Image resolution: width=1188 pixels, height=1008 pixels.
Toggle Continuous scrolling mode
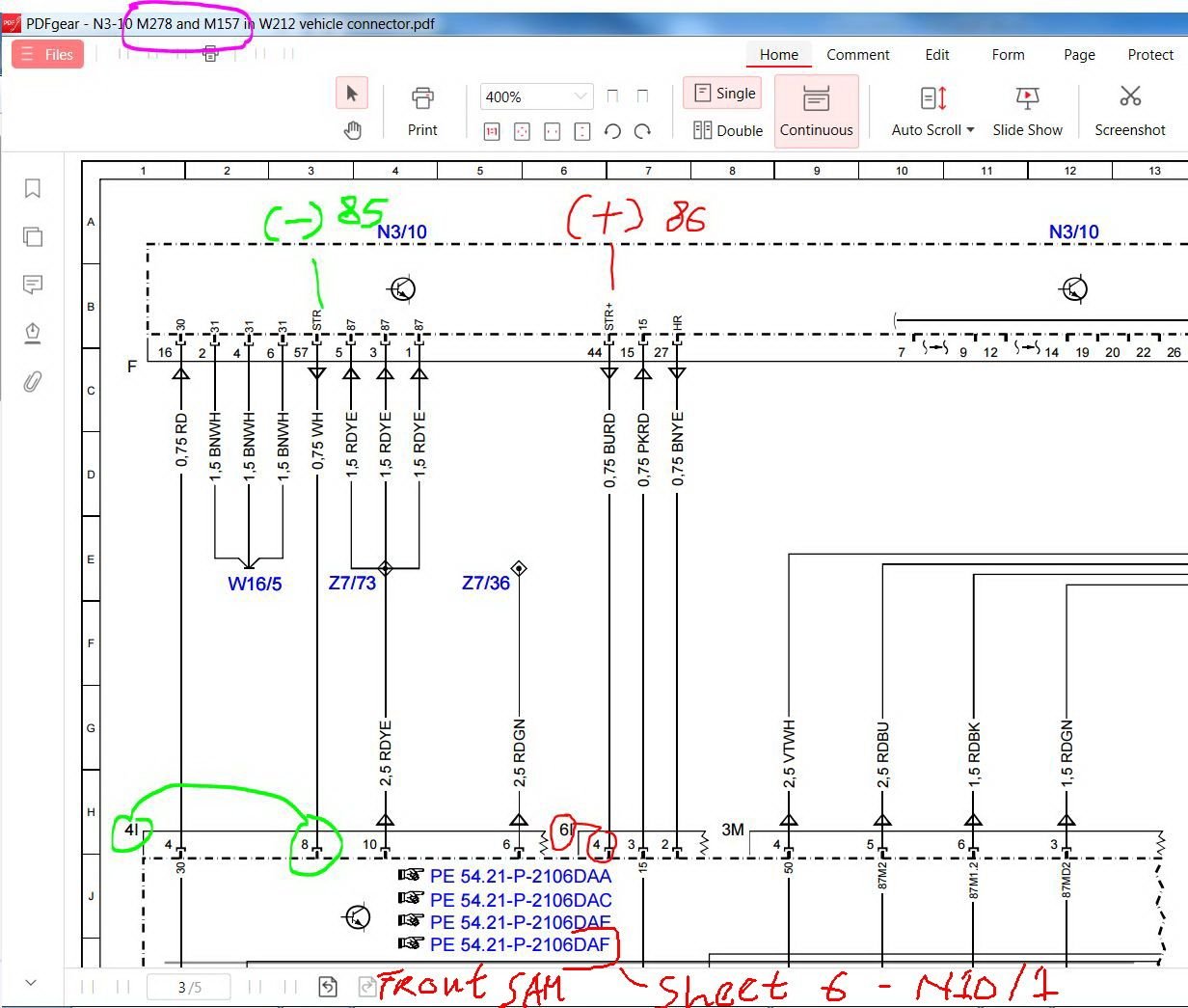point(816,111)
